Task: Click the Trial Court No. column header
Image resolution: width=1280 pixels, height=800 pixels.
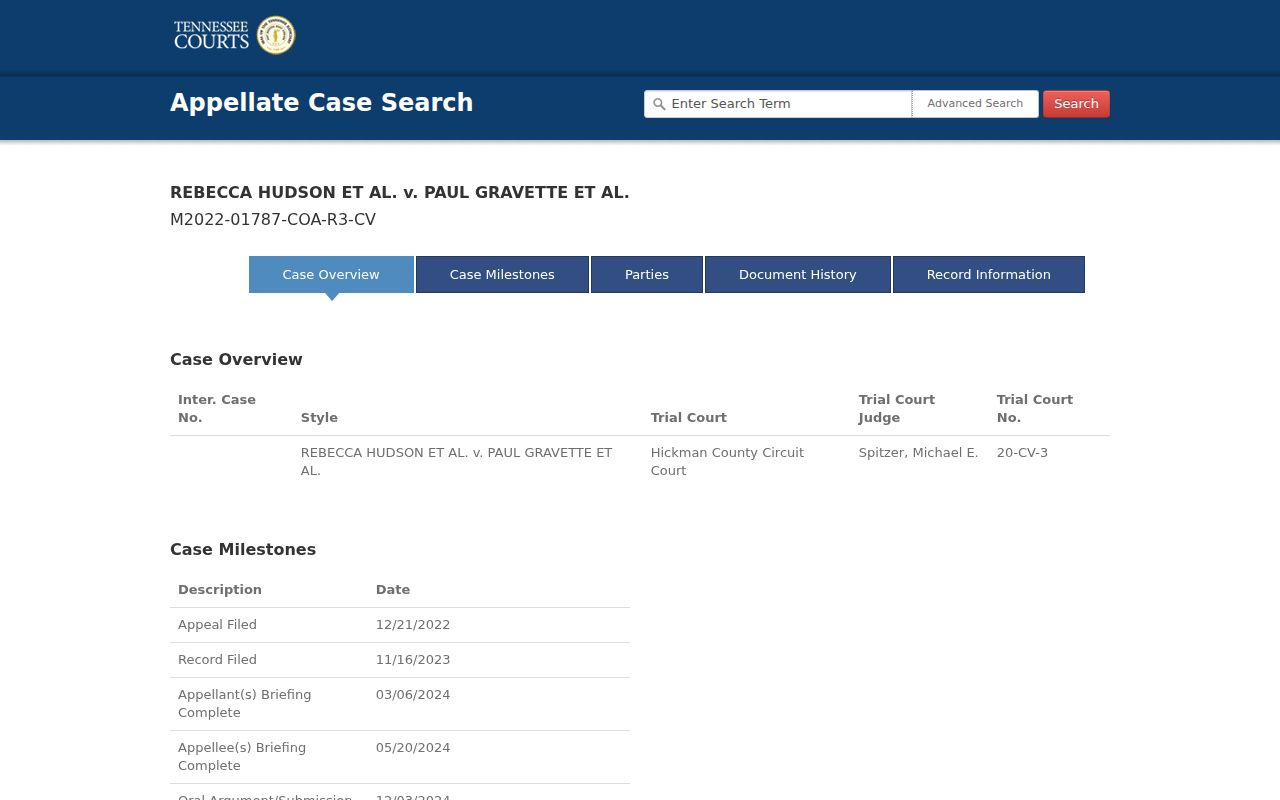Action: pyautogui.click(x=1035, y=409)
